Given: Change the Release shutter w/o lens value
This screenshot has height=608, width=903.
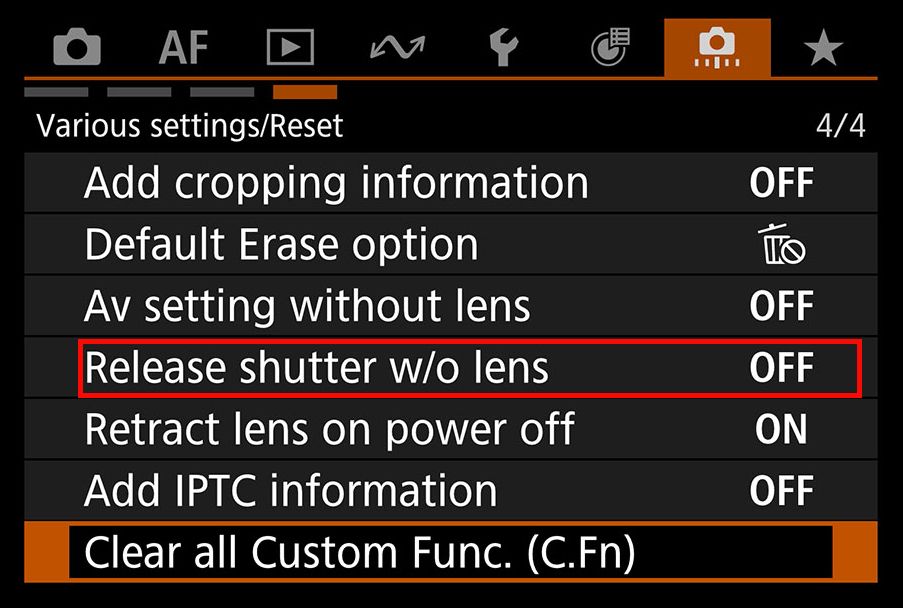Looking at the screenshot, I should (x=781, y=368).
